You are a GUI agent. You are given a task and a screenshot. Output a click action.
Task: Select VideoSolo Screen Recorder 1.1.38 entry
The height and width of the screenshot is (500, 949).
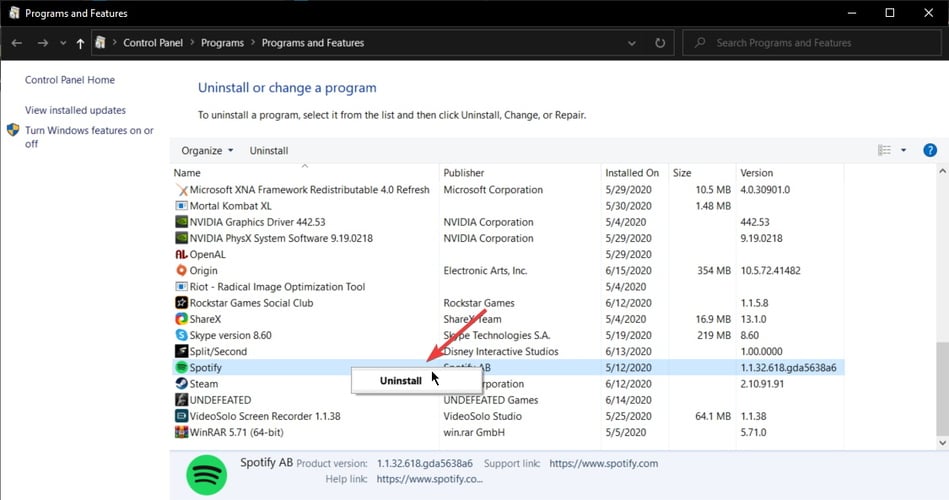[264, 416]
